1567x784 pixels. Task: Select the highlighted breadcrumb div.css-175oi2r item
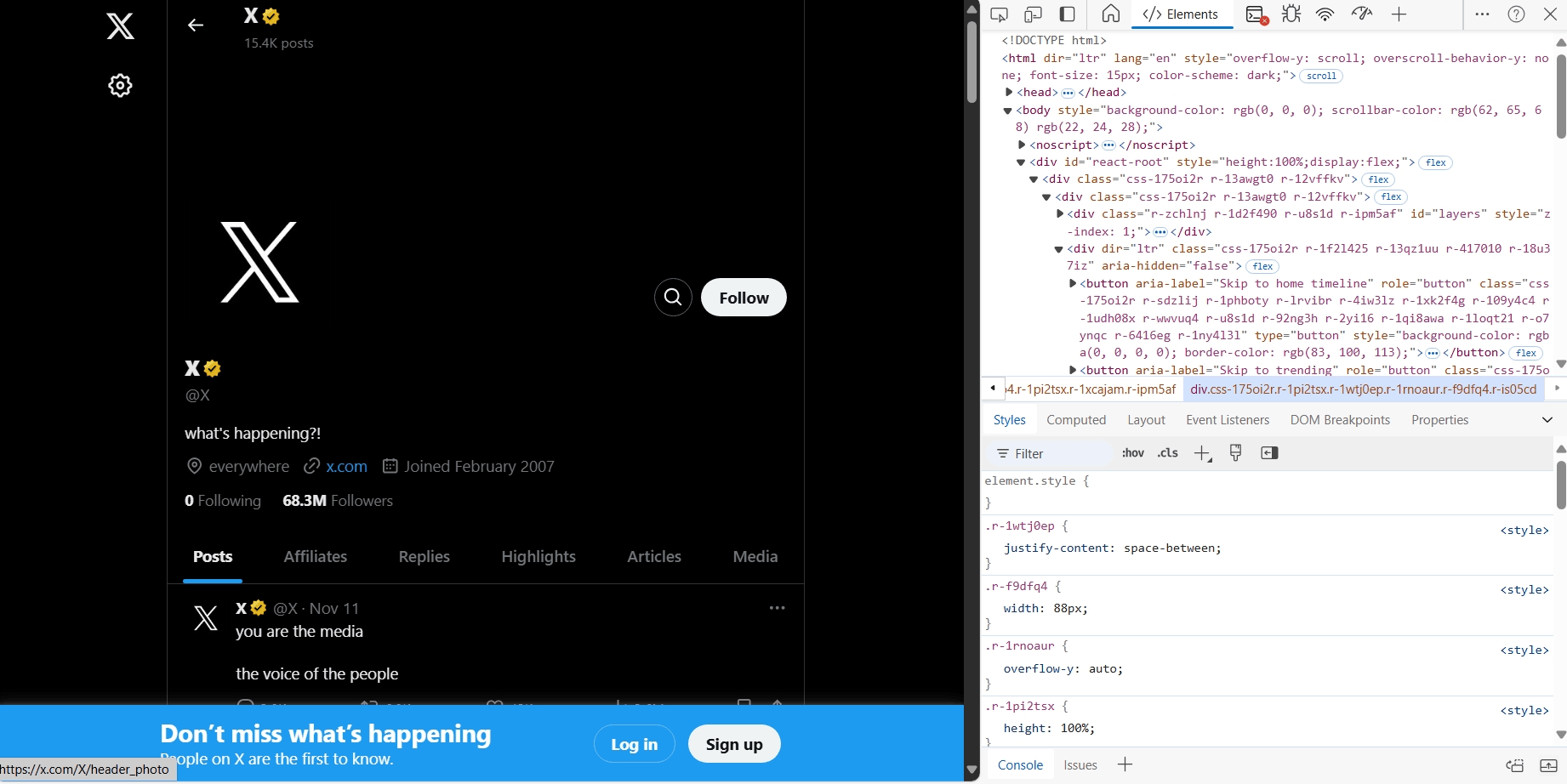pyautogui.click(x=1364, y=389)
